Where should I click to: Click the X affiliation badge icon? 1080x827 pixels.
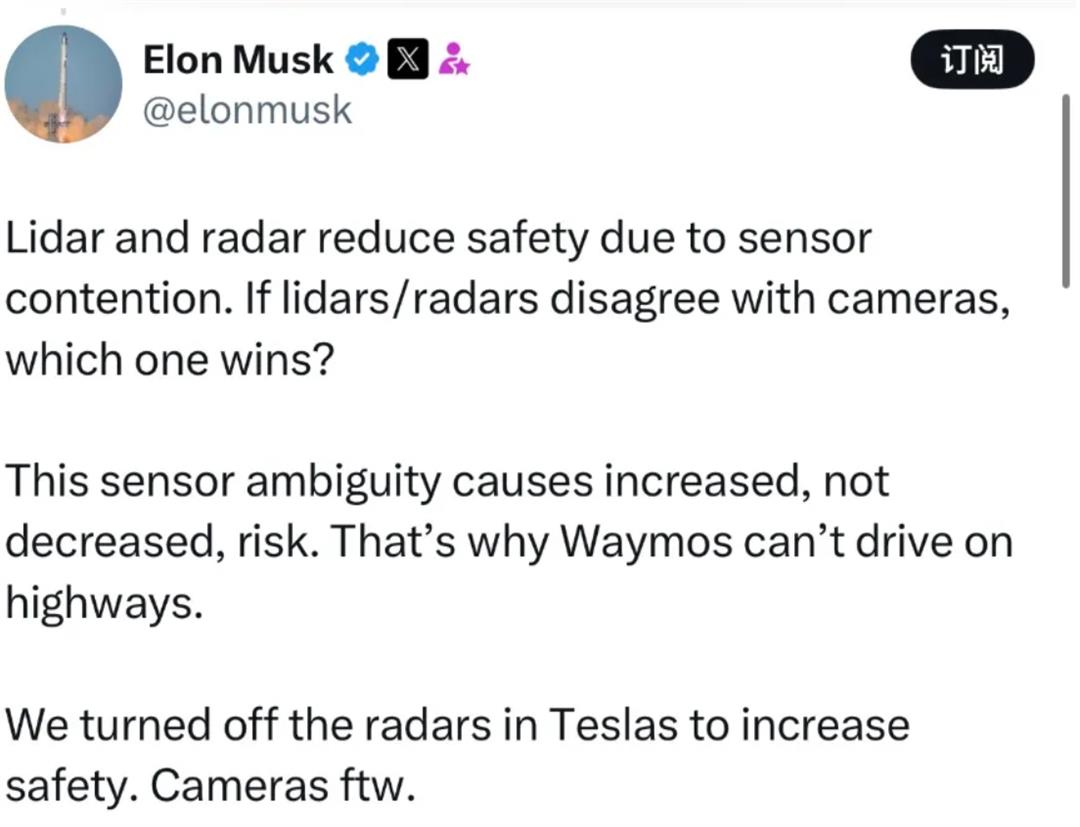tap(407, 61)
